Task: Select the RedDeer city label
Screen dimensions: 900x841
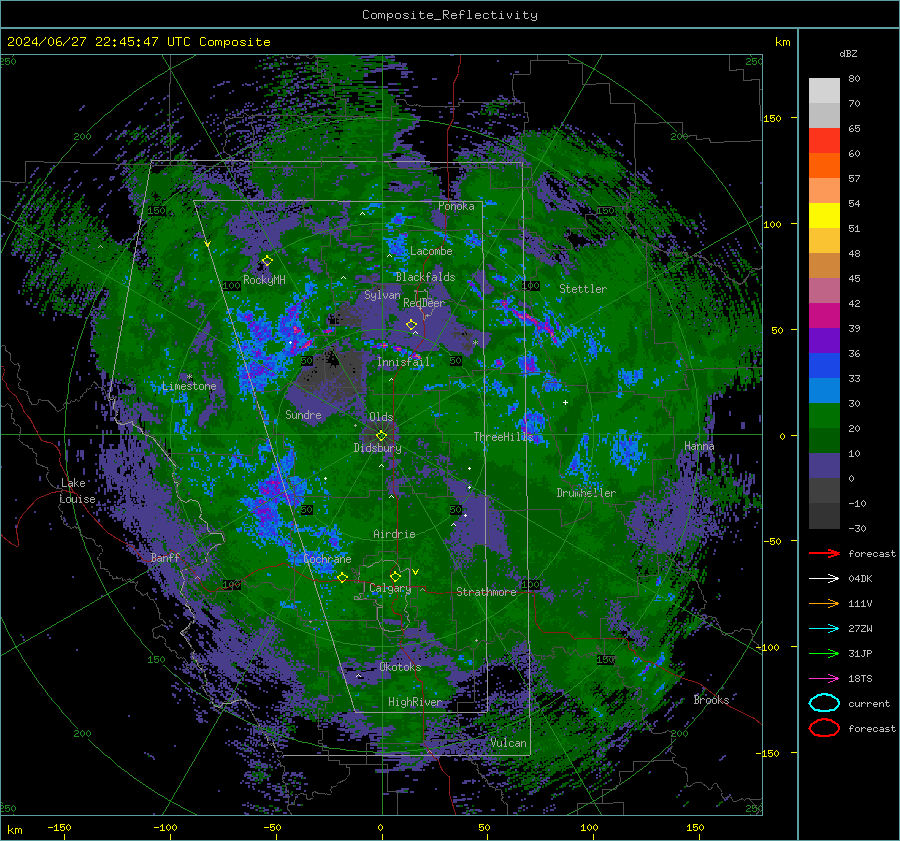Action: pyautogui.click(x=424, y=303)
